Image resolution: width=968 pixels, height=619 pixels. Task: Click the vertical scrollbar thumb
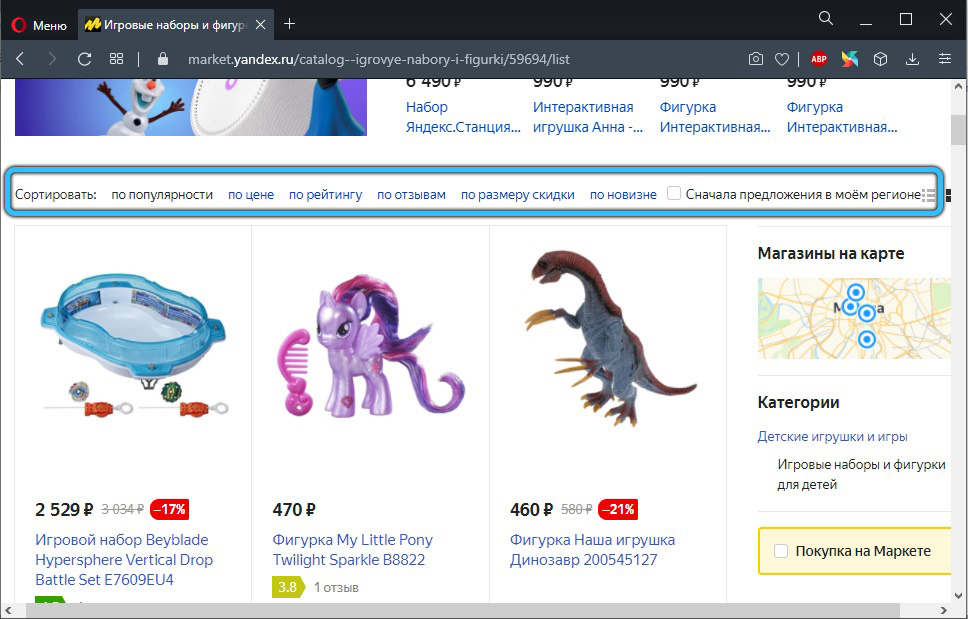click(958, 130)
